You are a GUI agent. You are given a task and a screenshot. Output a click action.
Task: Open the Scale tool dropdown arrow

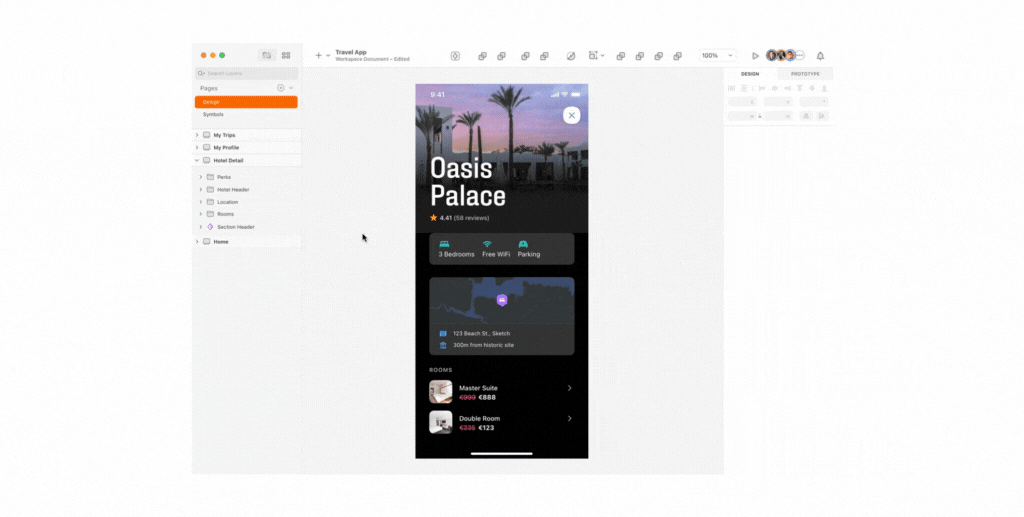click(602, 55)
